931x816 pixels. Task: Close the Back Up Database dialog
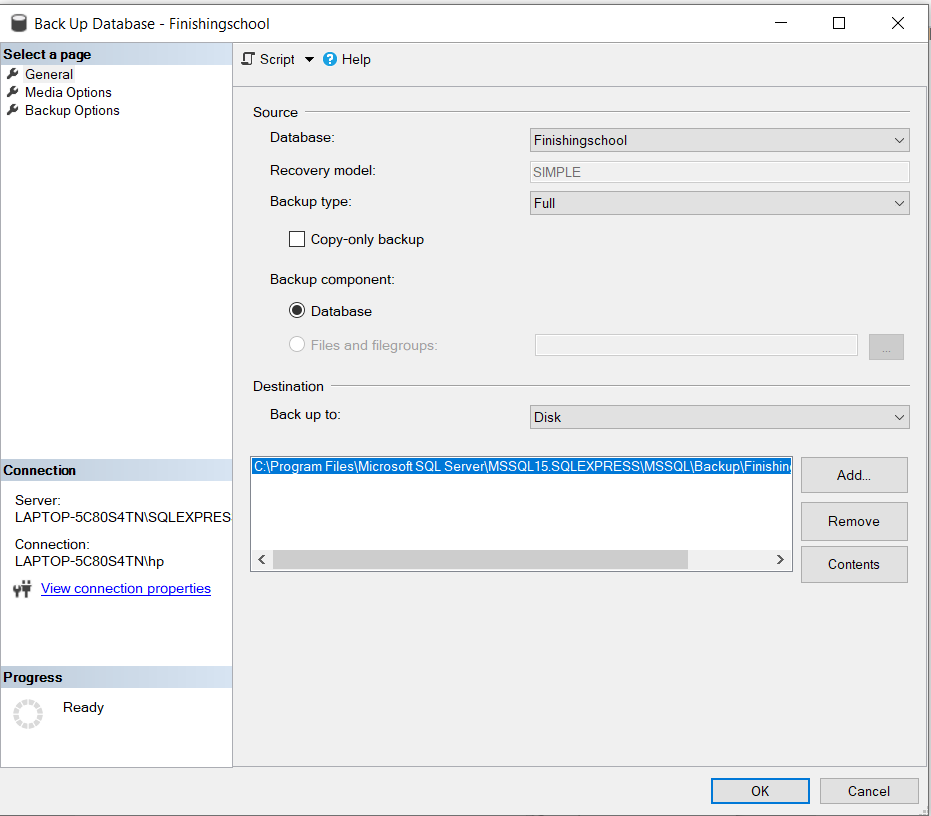coord(898,23)
